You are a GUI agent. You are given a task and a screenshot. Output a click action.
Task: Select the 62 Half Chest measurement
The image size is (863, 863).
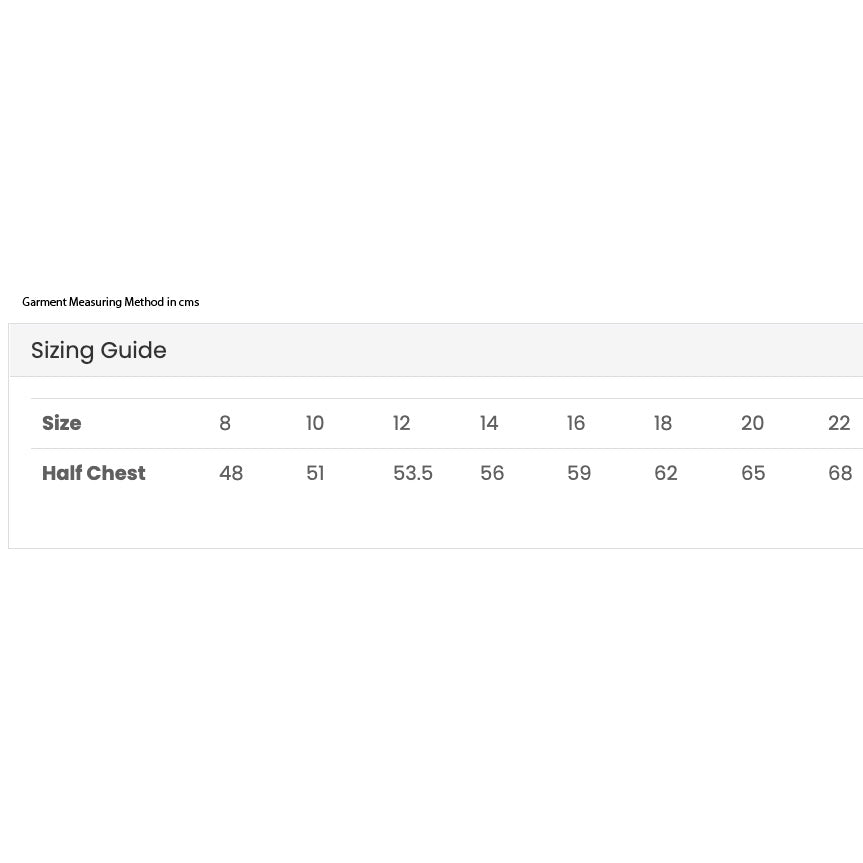[x=666, y=473]
